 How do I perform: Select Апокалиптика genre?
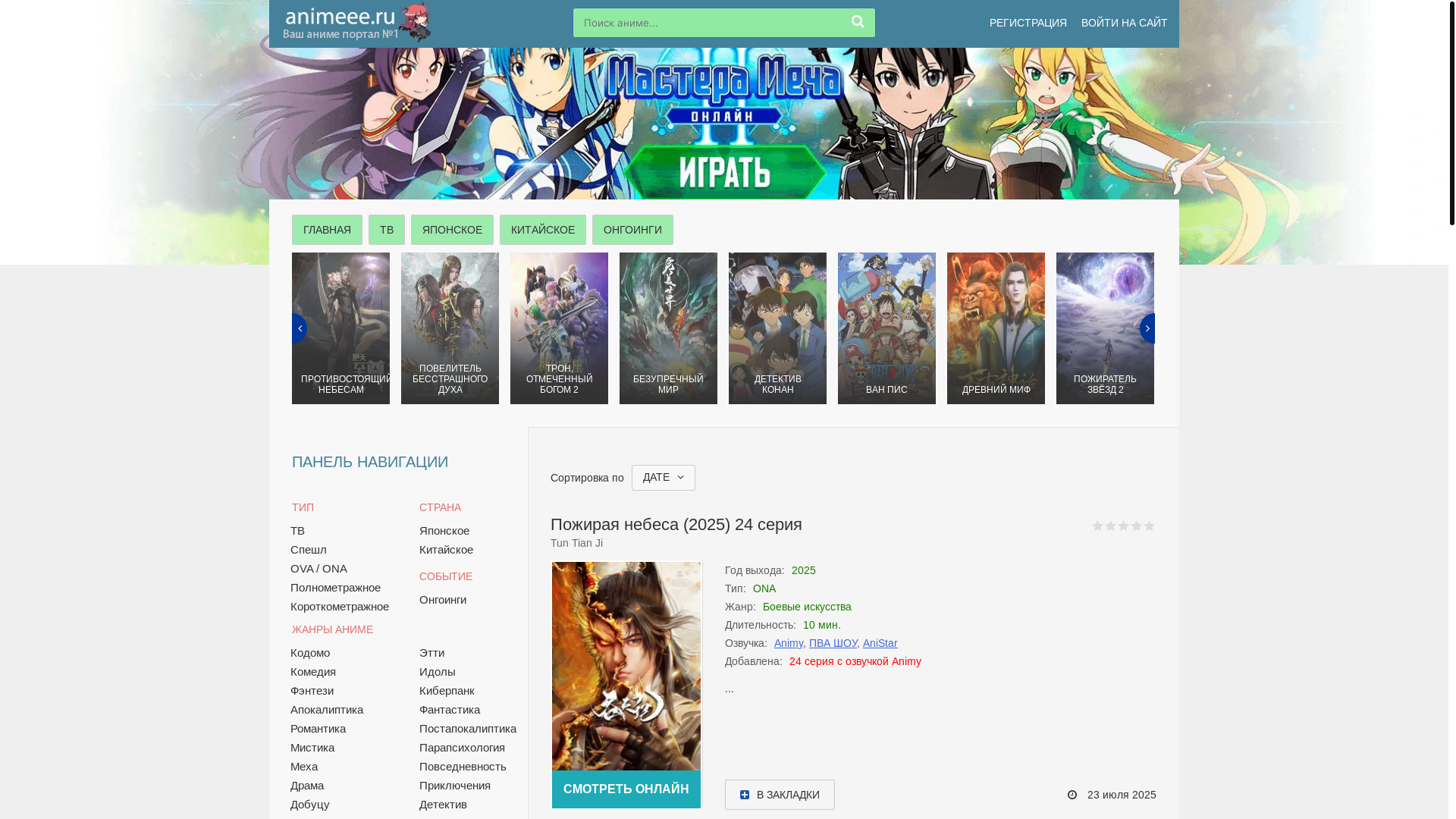pos(327,710)
